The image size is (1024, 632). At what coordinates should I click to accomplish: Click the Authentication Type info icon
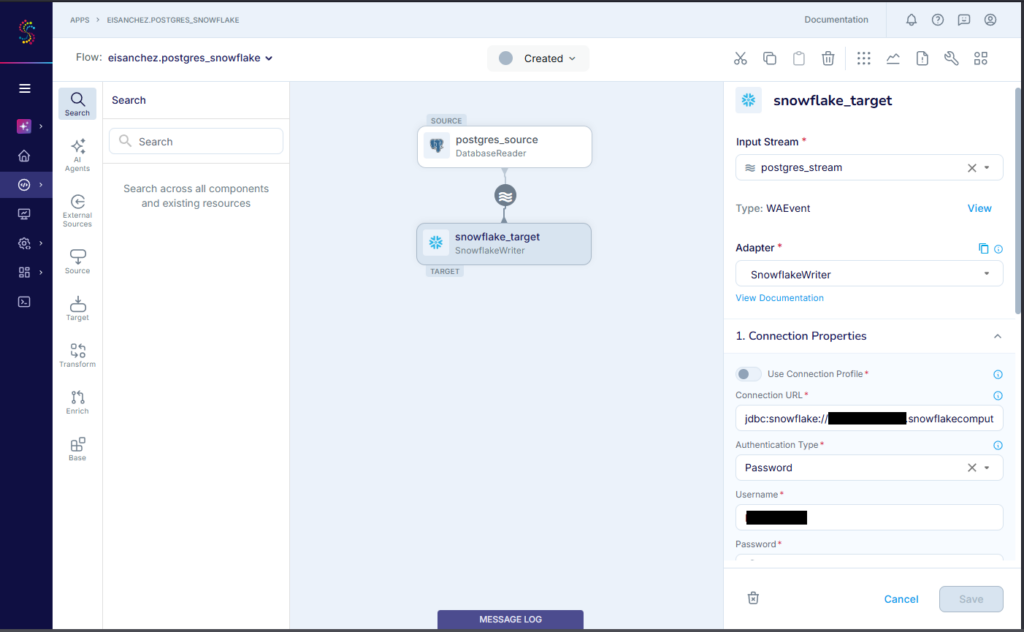tap(998, 445)
